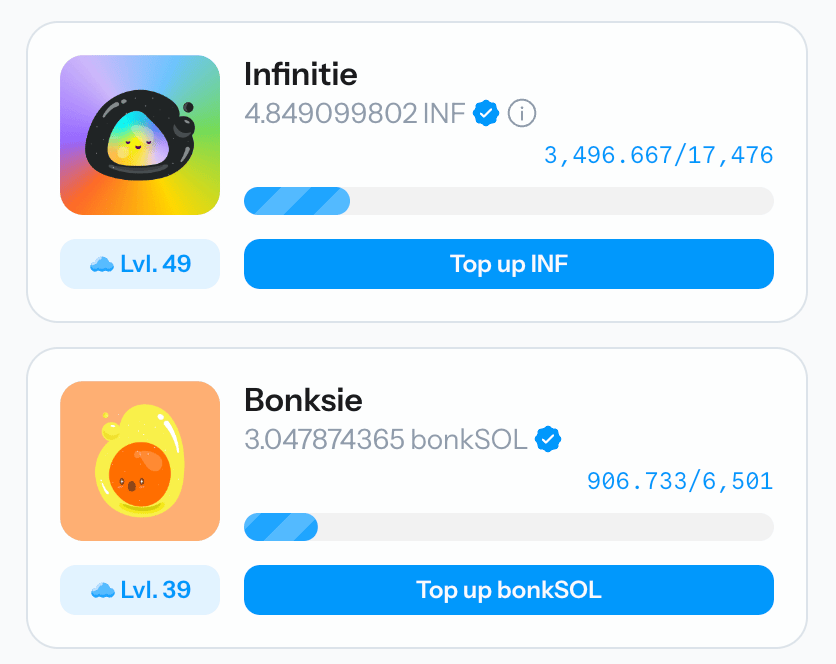Click the 3,496.667/17,476 experience counter

click(x=658, y=156)
